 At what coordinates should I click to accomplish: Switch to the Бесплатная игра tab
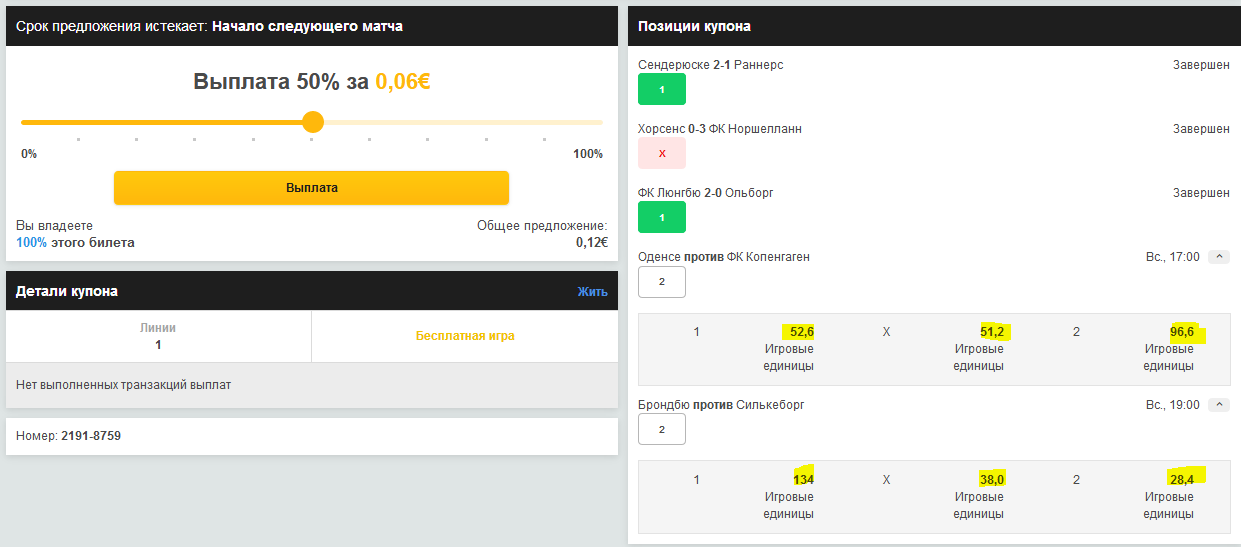click(x=465, y=336)
